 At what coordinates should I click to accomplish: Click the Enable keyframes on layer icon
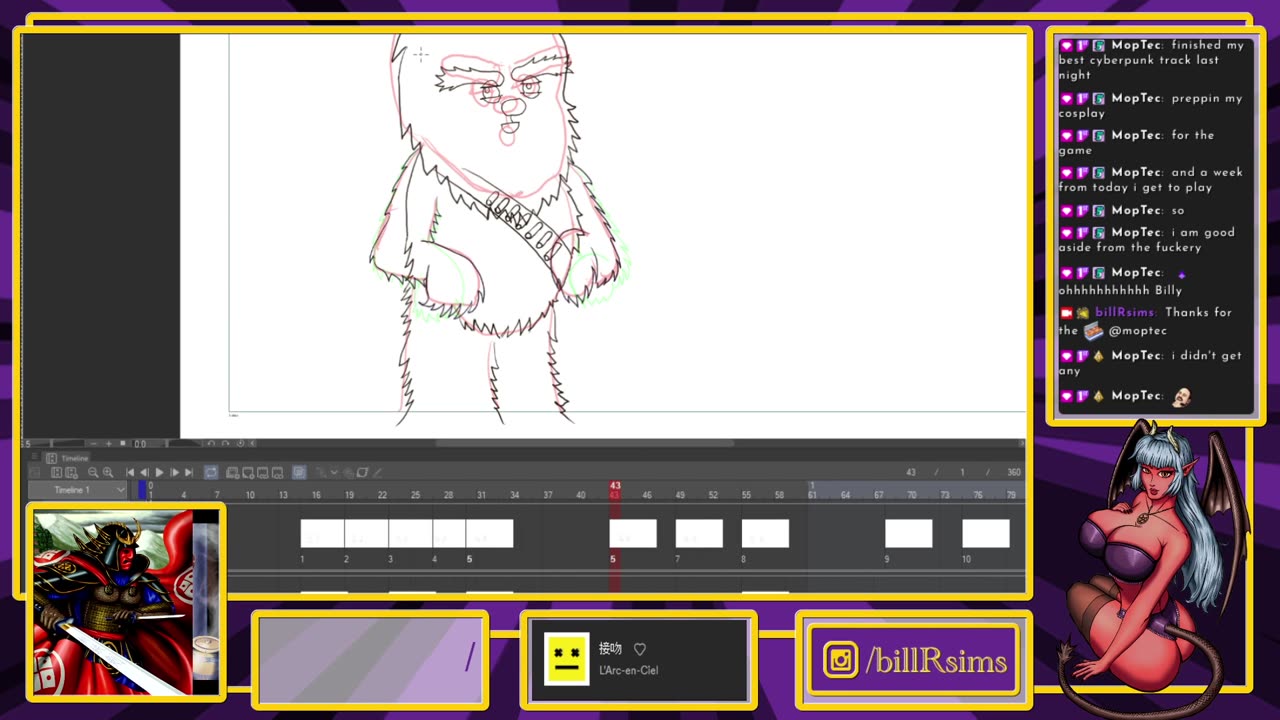(x=362, y=472)
